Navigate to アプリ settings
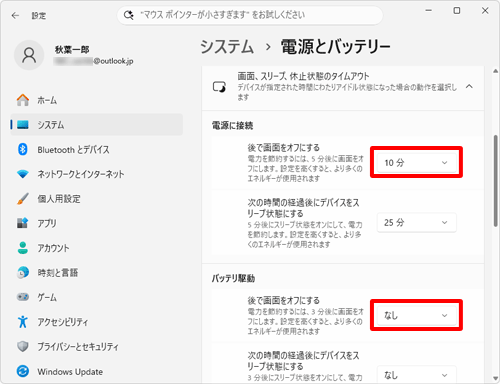This screenshot has width=500, height=384. click(97, 223)
